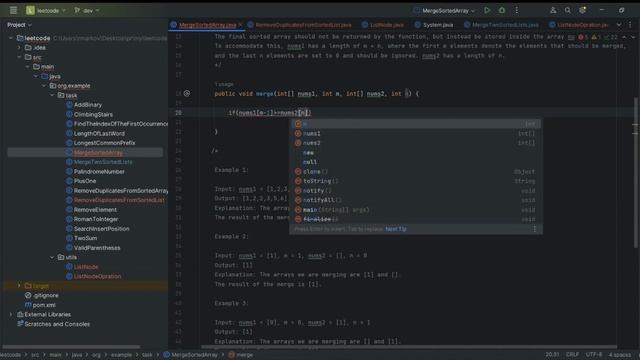Open the dev branch dropdown

(x=87, y=11)
